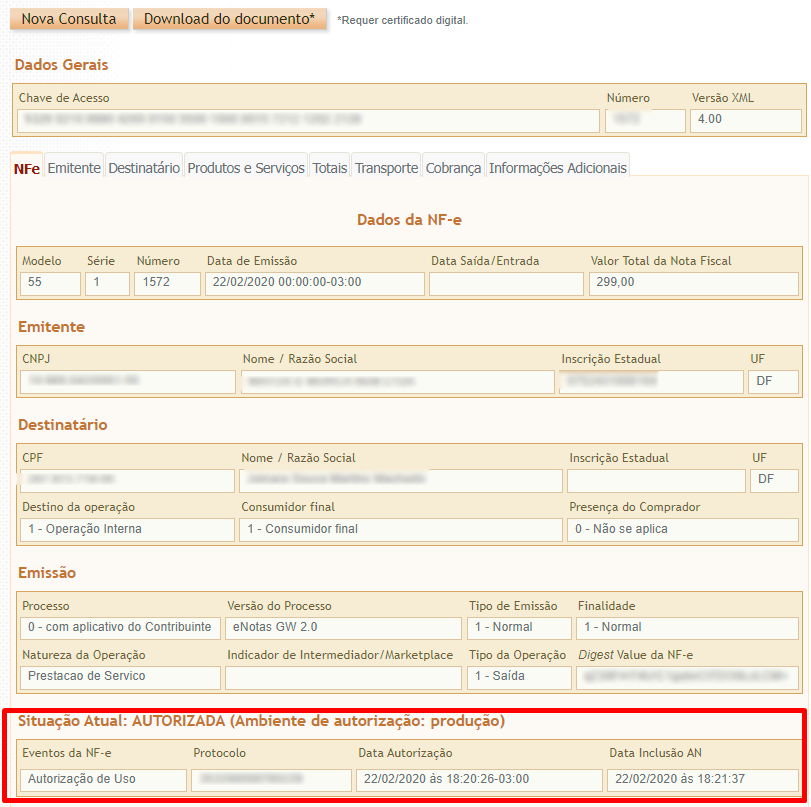Click the Valor Total field showing 299,00

coord(694,284)
